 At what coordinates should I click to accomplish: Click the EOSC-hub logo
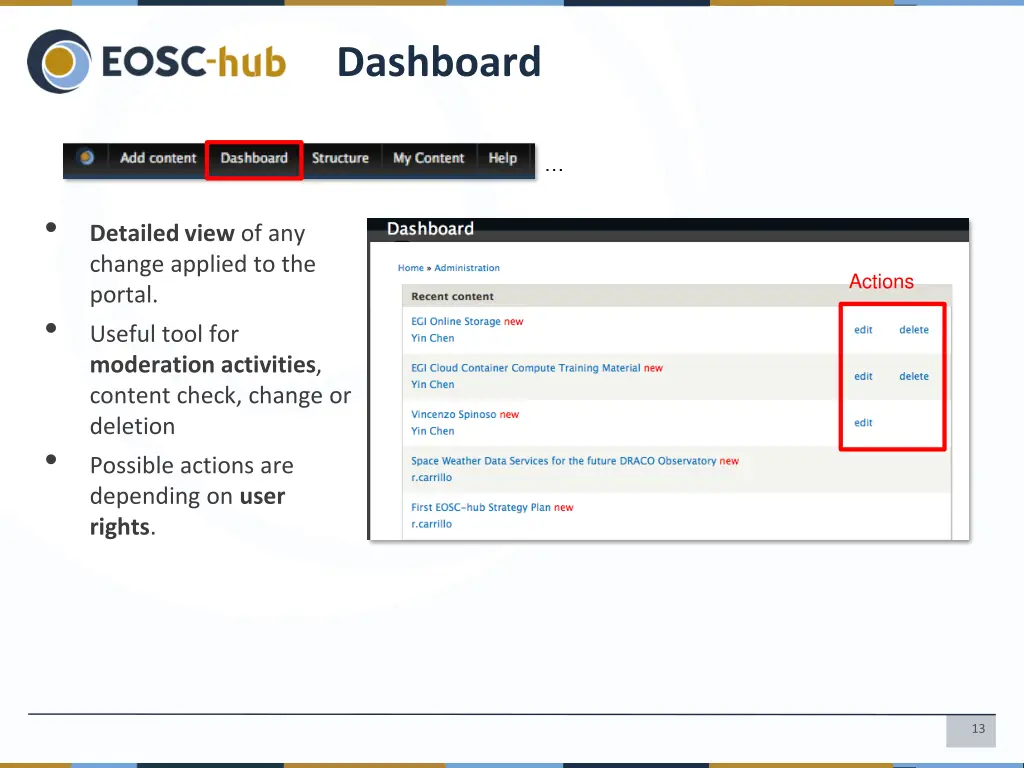(x=157, y=61)
